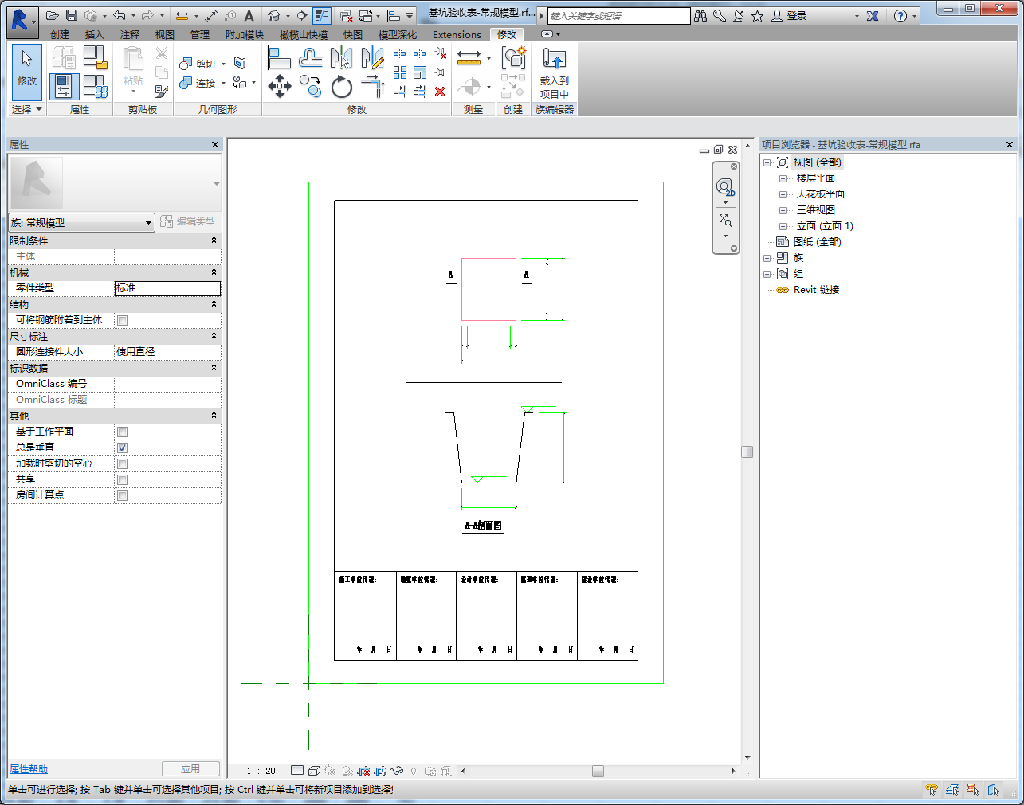Activate the Rotate tool icon
The height and width of the screenshot is (805, 1024).
pos(342,87)
